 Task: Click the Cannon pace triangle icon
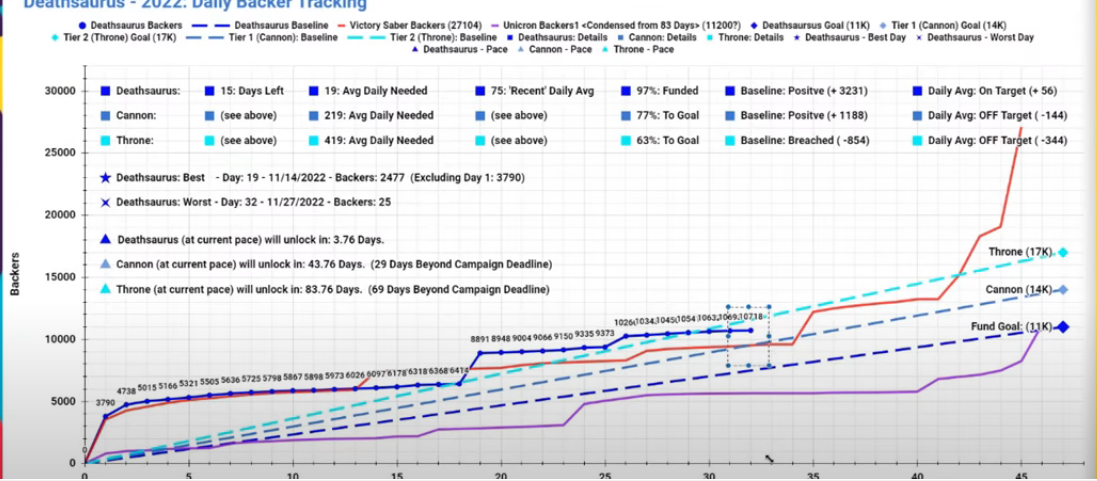(x=105, y=265)
